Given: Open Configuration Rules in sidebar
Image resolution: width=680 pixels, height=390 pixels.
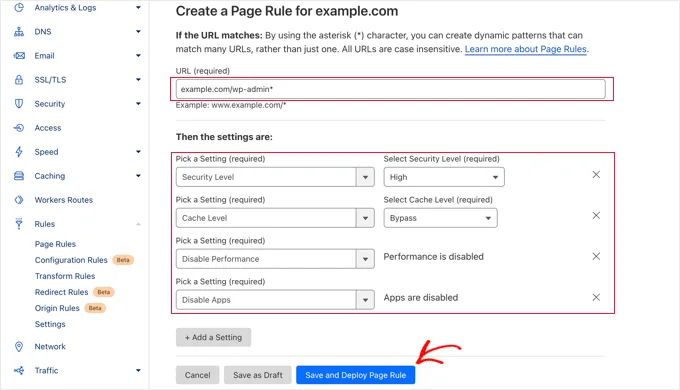Looking at the screenshot, I should click(x=71, y=260).
